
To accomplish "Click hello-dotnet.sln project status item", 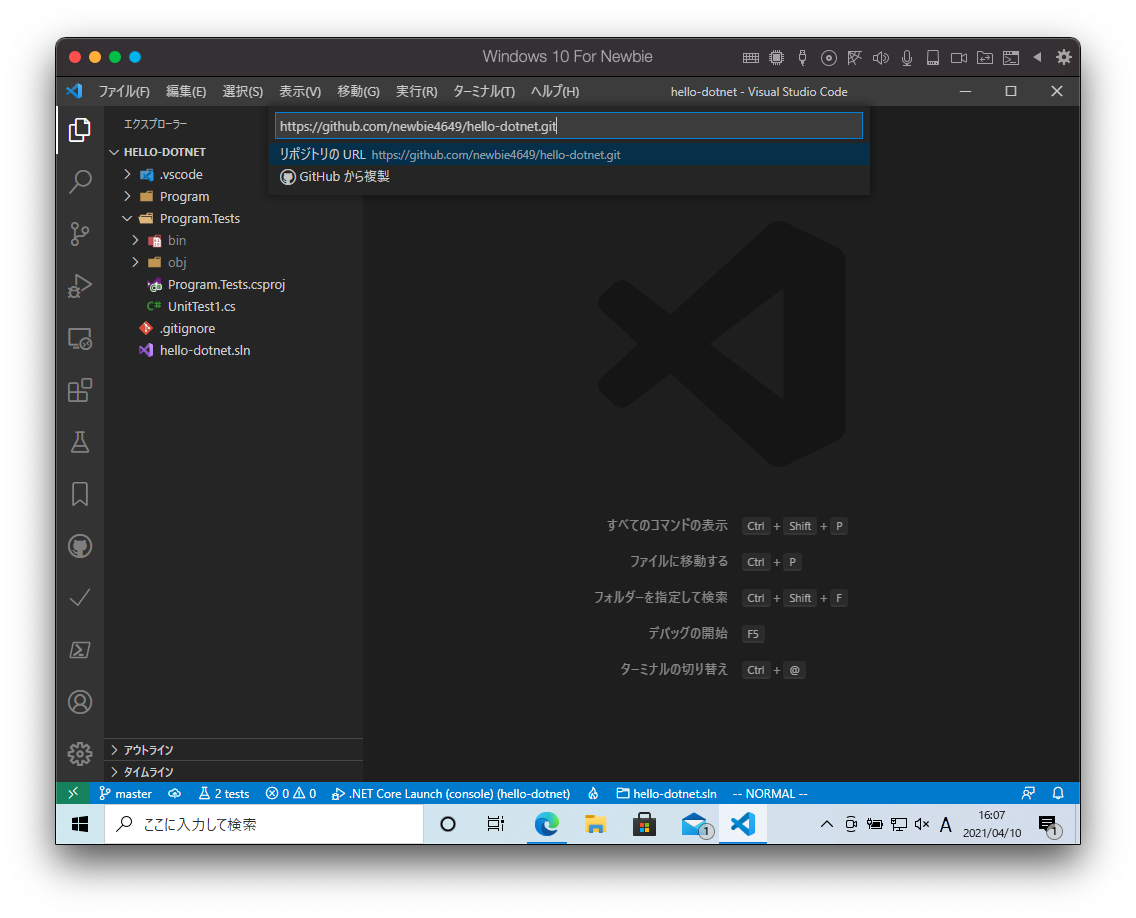I will point(667,793).
